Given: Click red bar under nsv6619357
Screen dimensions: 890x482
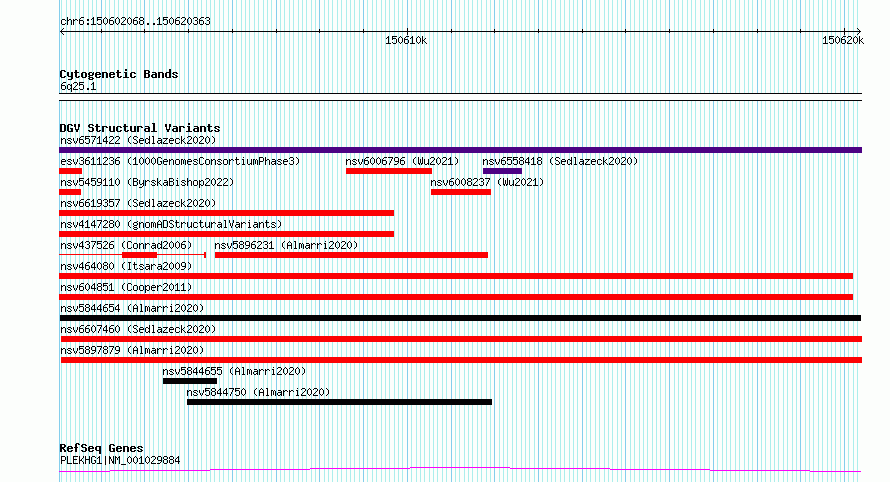Looking at the screenshot, I should (226, 213).
